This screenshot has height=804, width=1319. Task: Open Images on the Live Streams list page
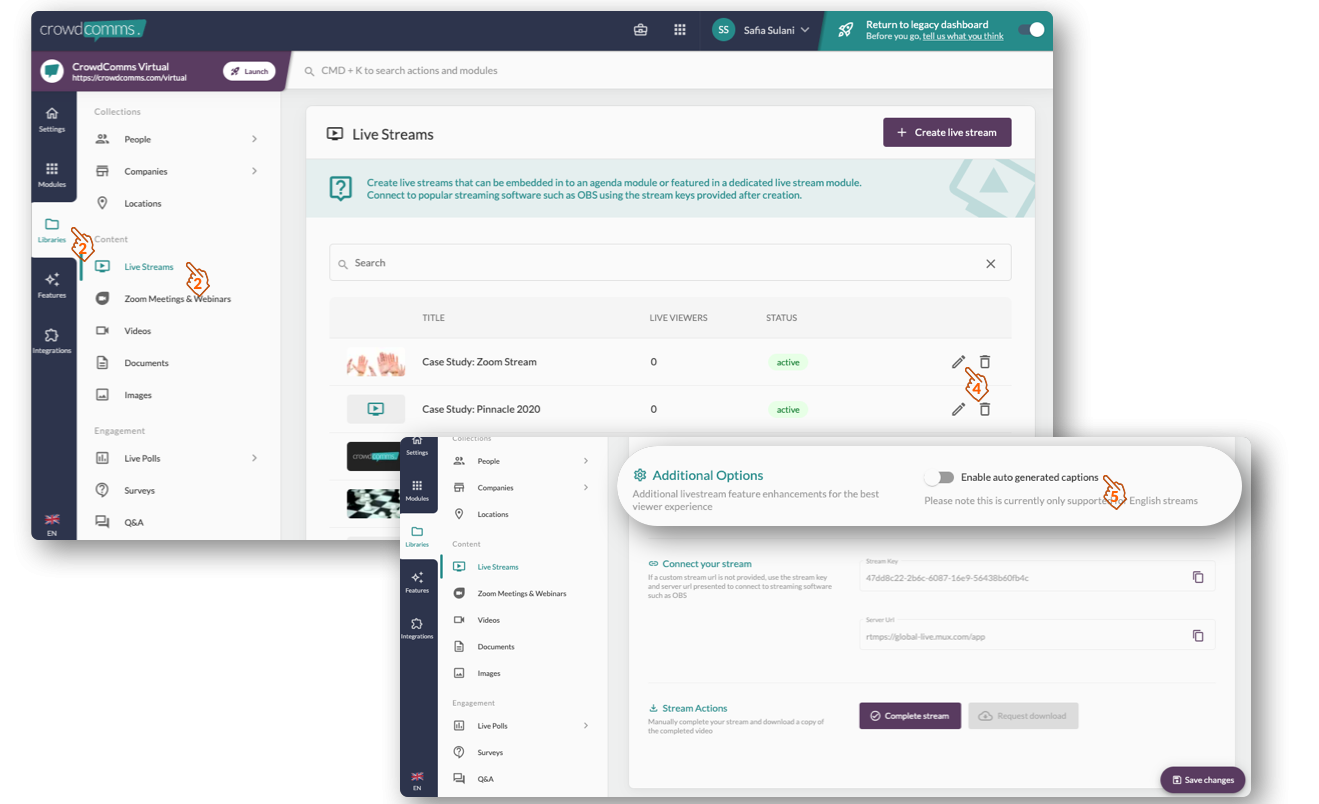(138, 395)
